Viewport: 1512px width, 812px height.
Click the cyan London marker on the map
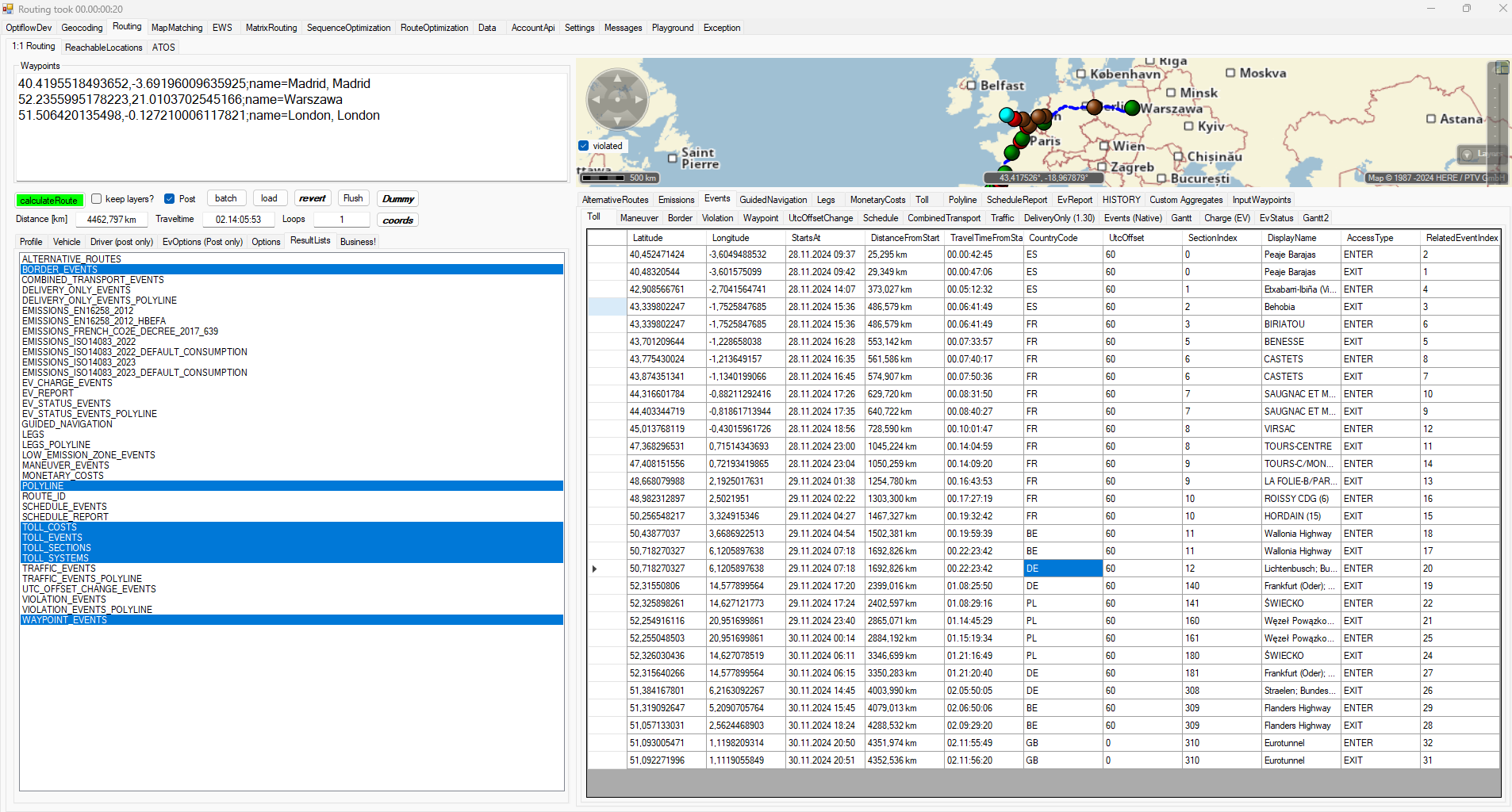pyautogui.click(x=1007, y=115)
